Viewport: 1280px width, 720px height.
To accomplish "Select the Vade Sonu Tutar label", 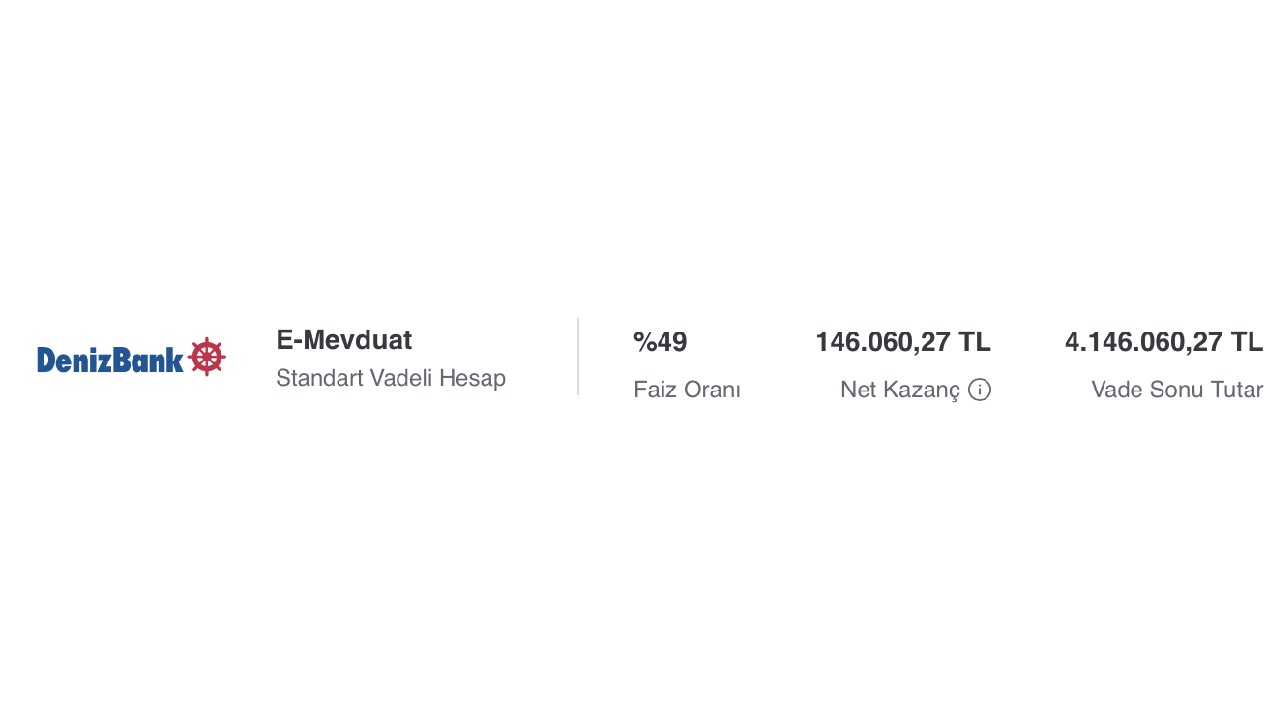I will pos(1177,390).
